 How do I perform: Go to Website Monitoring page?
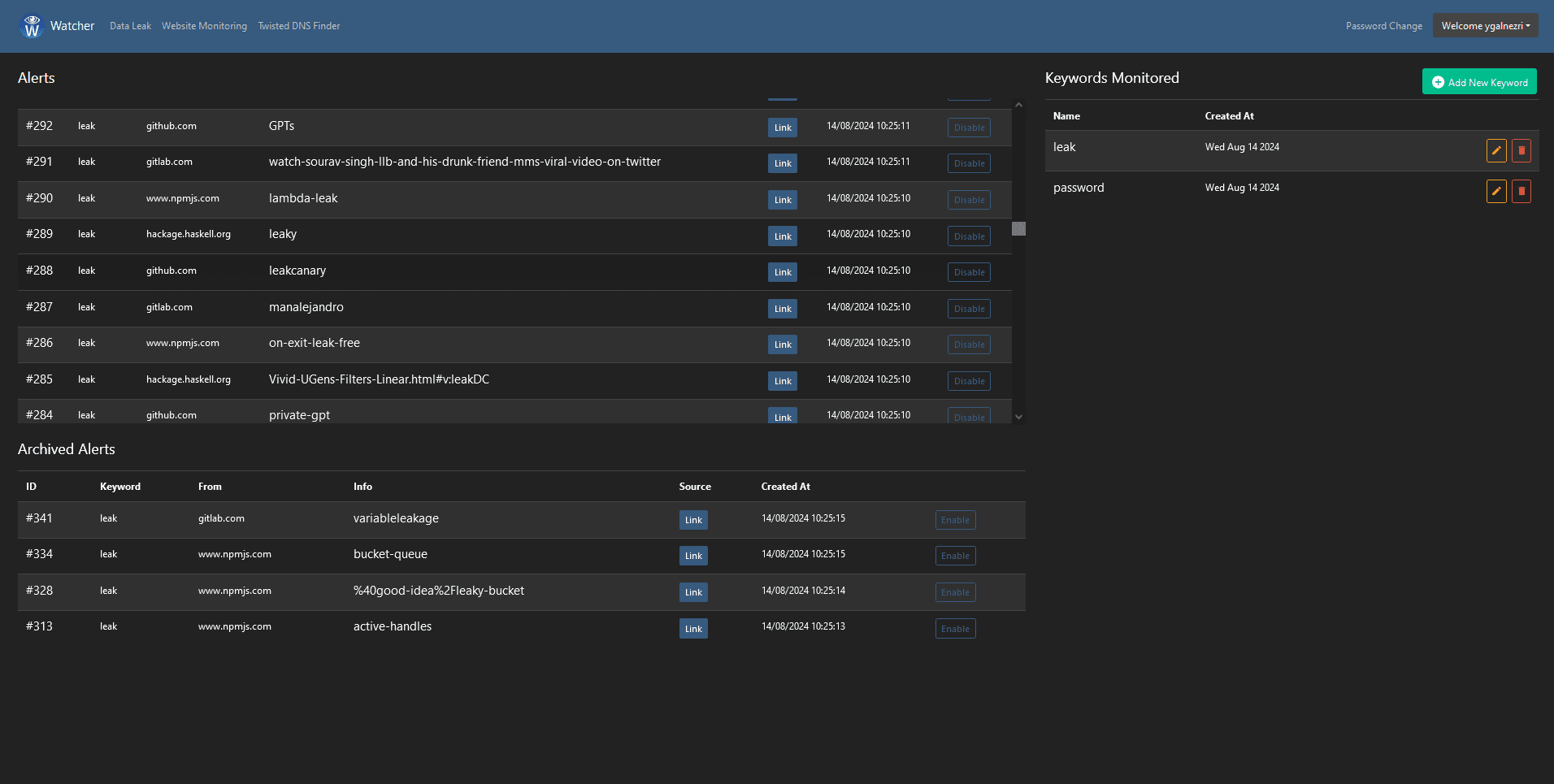(x=204, y=26)
